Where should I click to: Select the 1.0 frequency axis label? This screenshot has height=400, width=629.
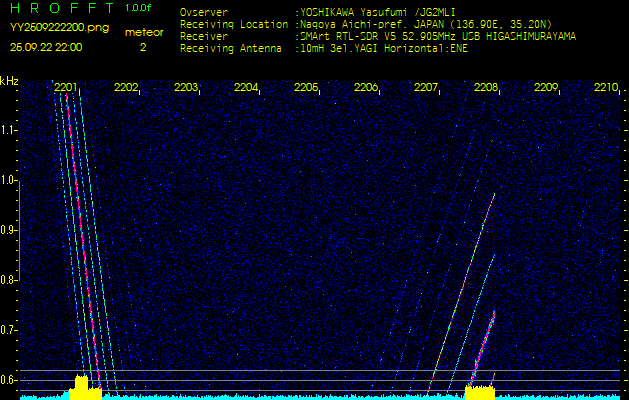[x=9, y=181]
